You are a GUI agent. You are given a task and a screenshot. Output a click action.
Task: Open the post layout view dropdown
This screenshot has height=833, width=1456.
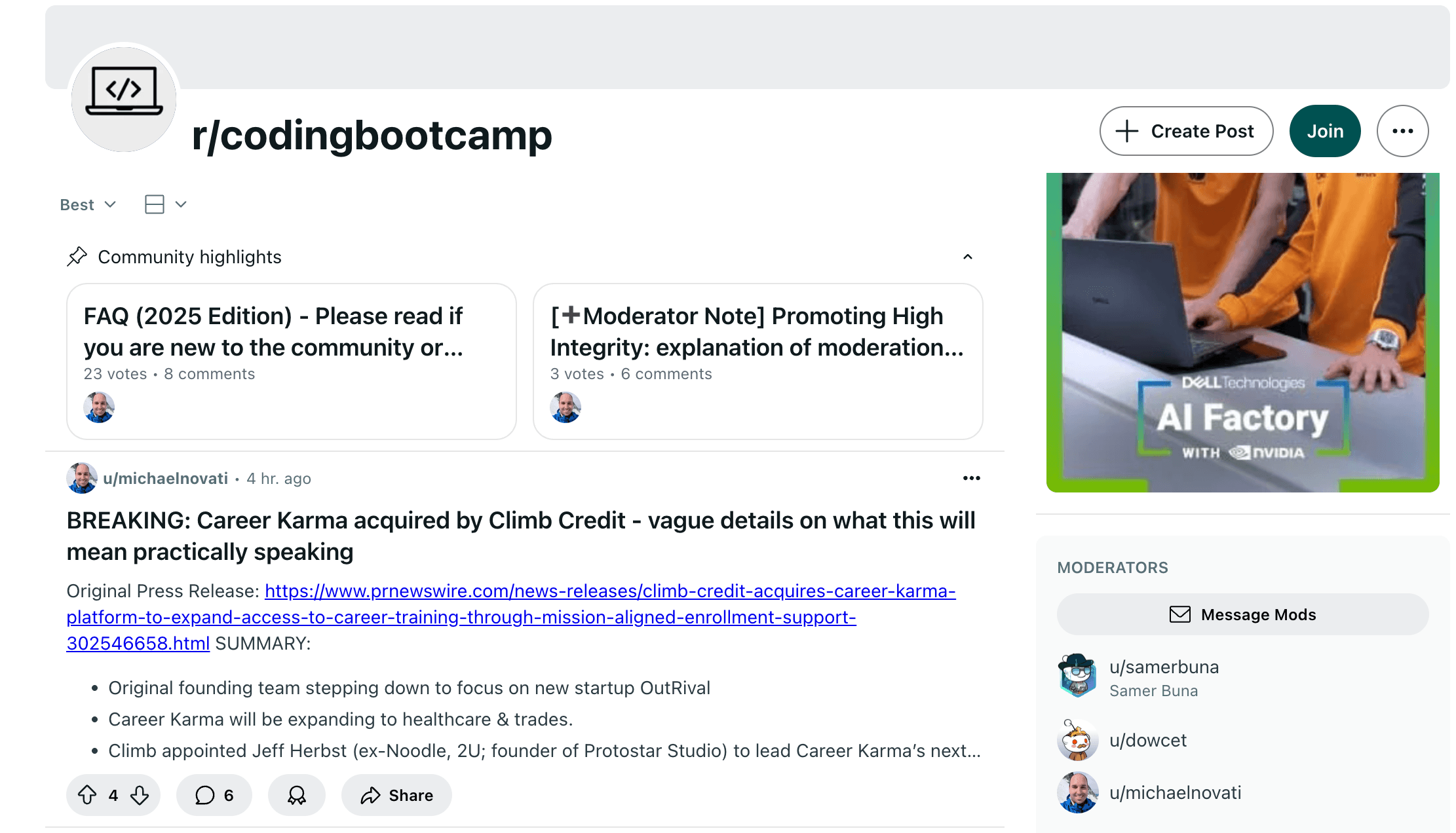pyautogui.click(x=163, y=204)
